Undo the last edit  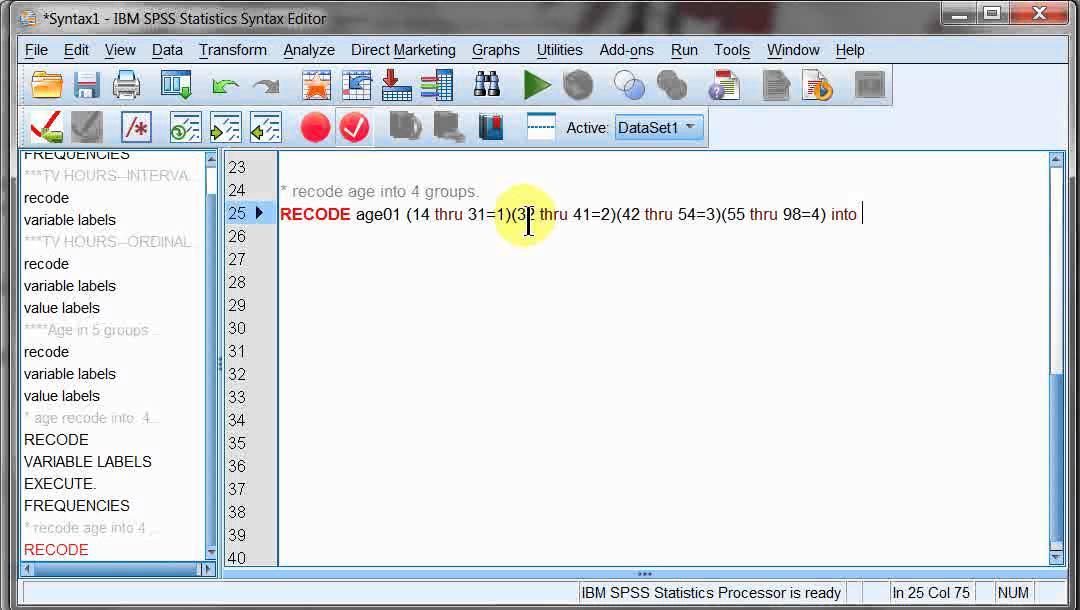(225, 86)
